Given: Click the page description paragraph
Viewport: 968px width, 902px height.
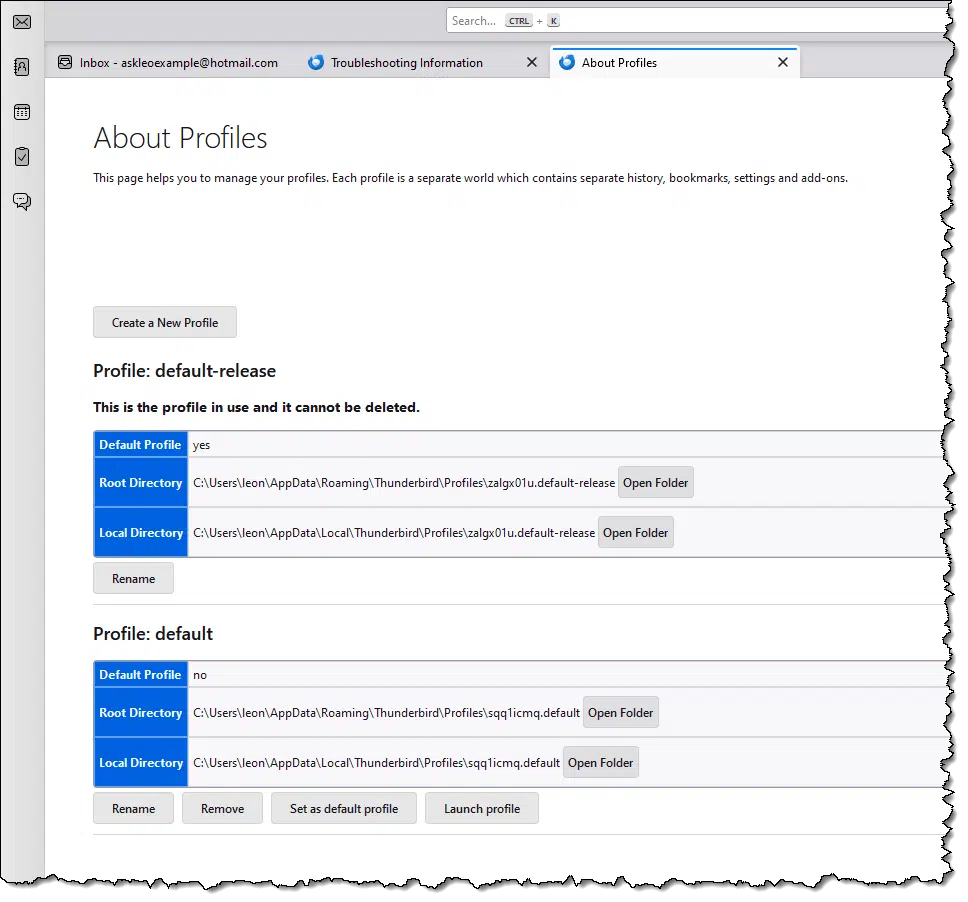Looking at the screenshot, I should pyautogui.click(x=470, y=178).
